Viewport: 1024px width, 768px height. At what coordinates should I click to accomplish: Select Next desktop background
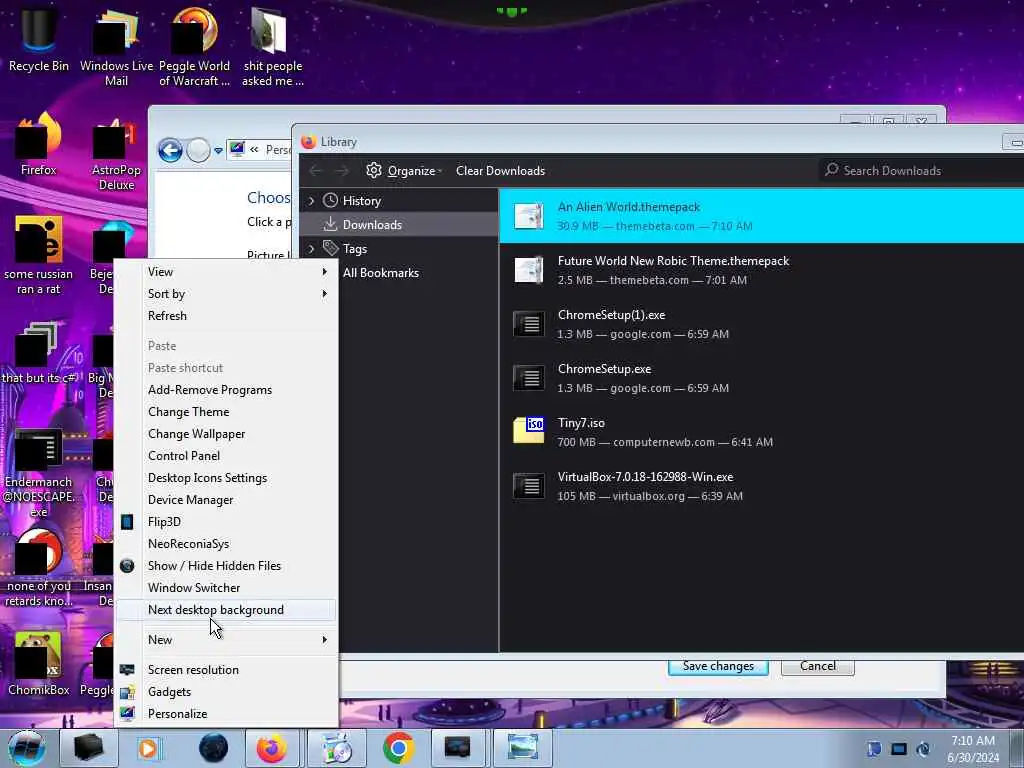pyautogui.click(x=226, y=610)
